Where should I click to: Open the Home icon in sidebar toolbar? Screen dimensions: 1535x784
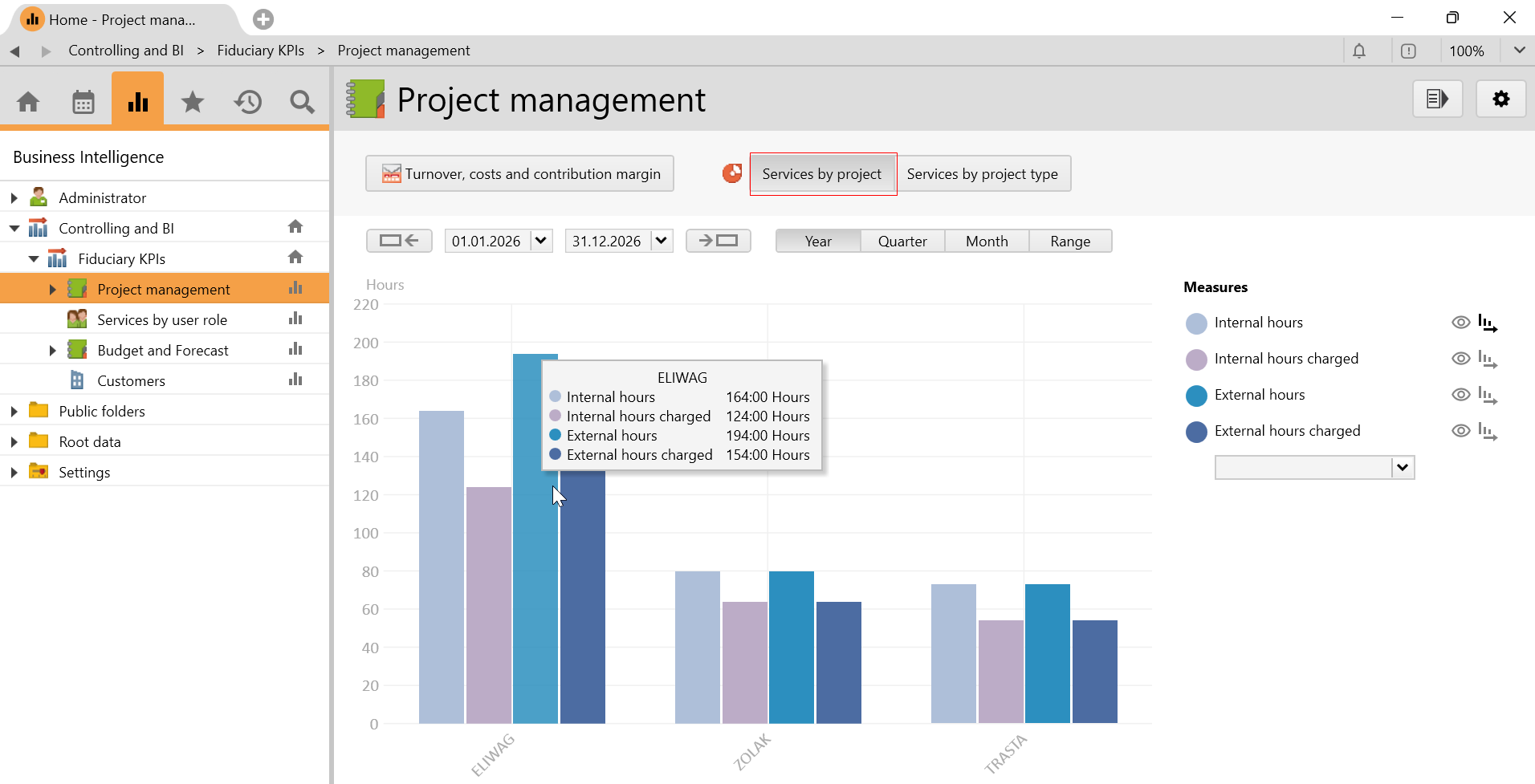point(28,102)
